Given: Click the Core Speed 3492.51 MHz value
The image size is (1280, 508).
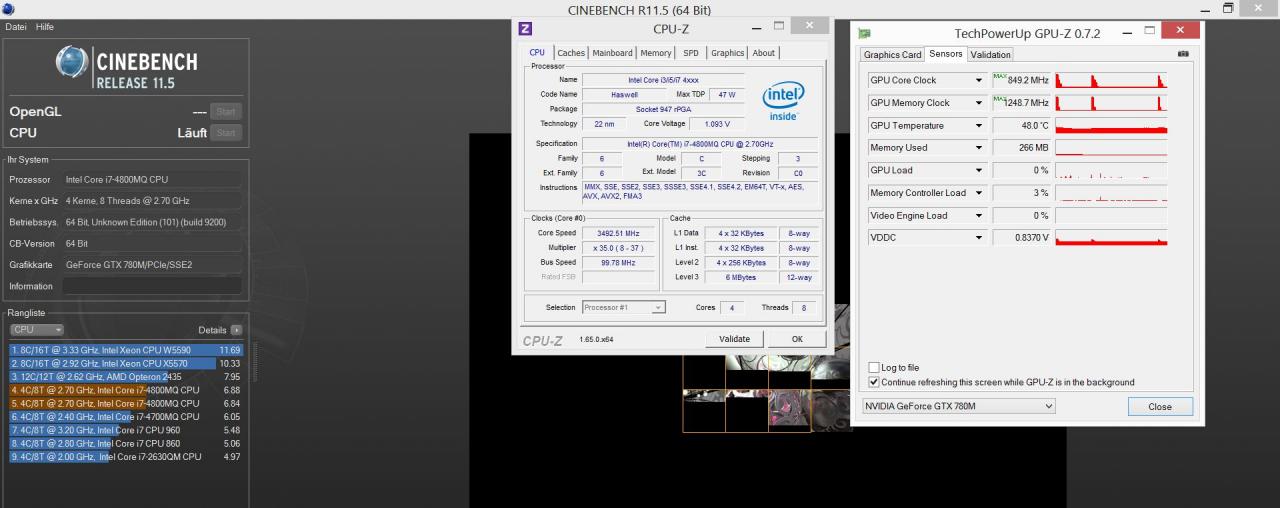Looking at the screenshot, I should [x=618, y=233].
